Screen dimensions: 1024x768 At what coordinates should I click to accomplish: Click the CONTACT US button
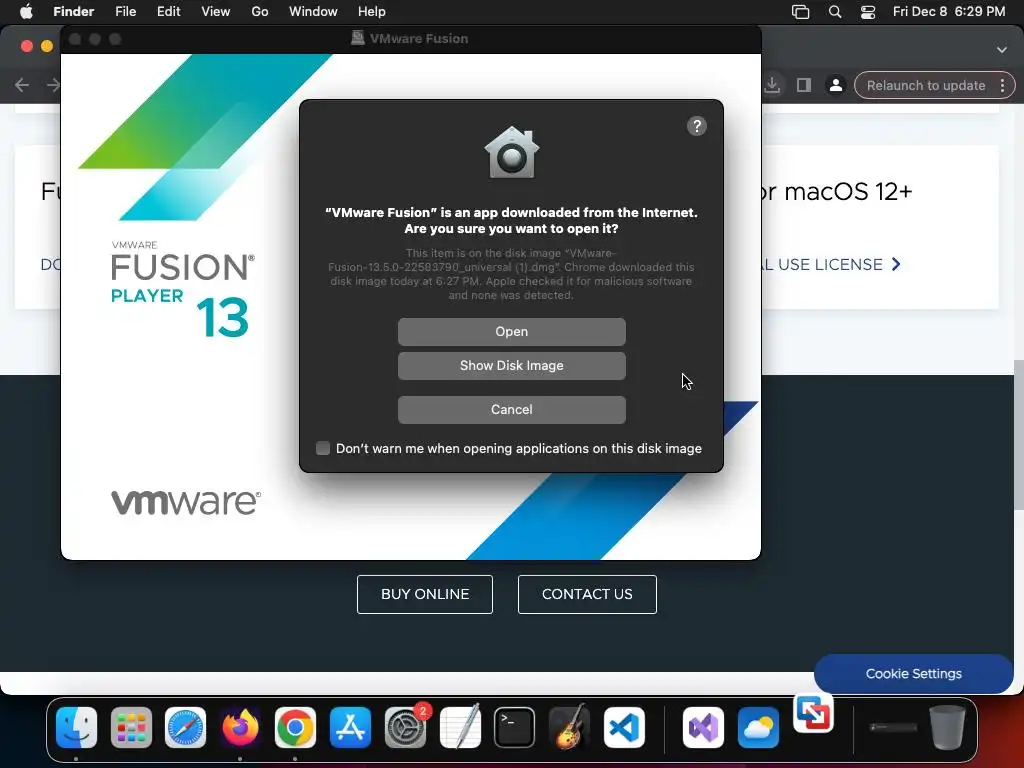[587, 594]
